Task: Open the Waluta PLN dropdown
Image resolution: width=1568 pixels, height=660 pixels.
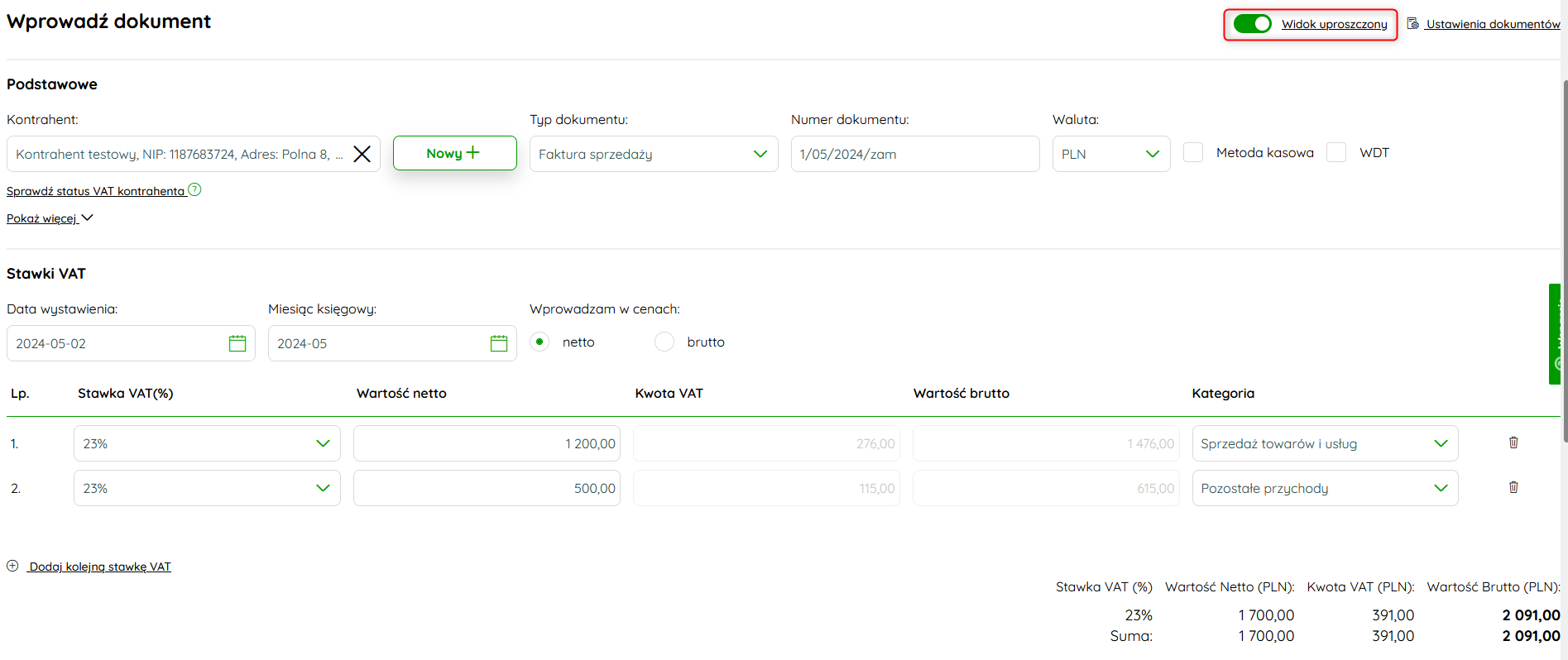Action: pyautogui.click(x=1111, y=154)
